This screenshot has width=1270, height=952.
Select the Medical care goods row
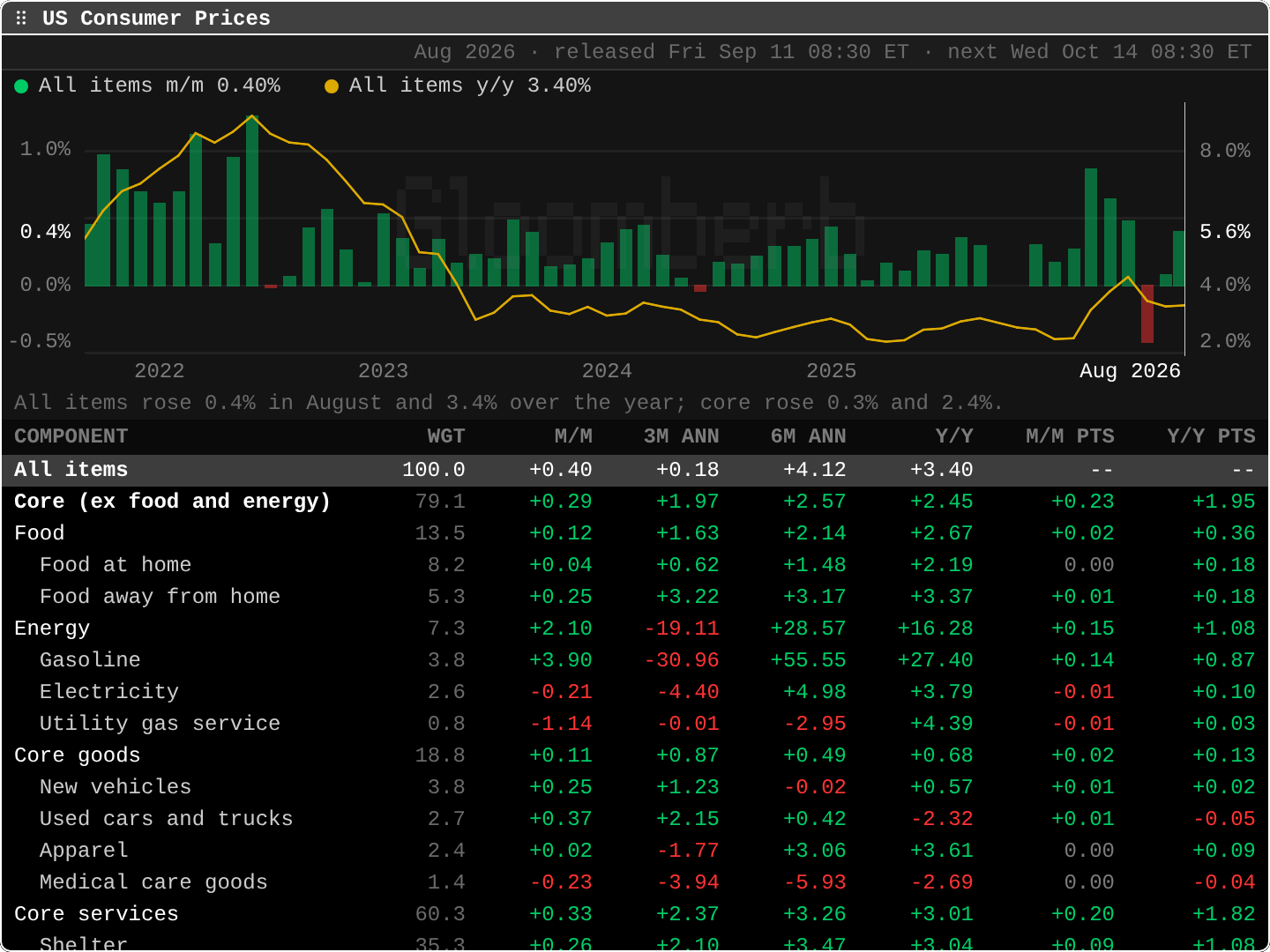635,882
